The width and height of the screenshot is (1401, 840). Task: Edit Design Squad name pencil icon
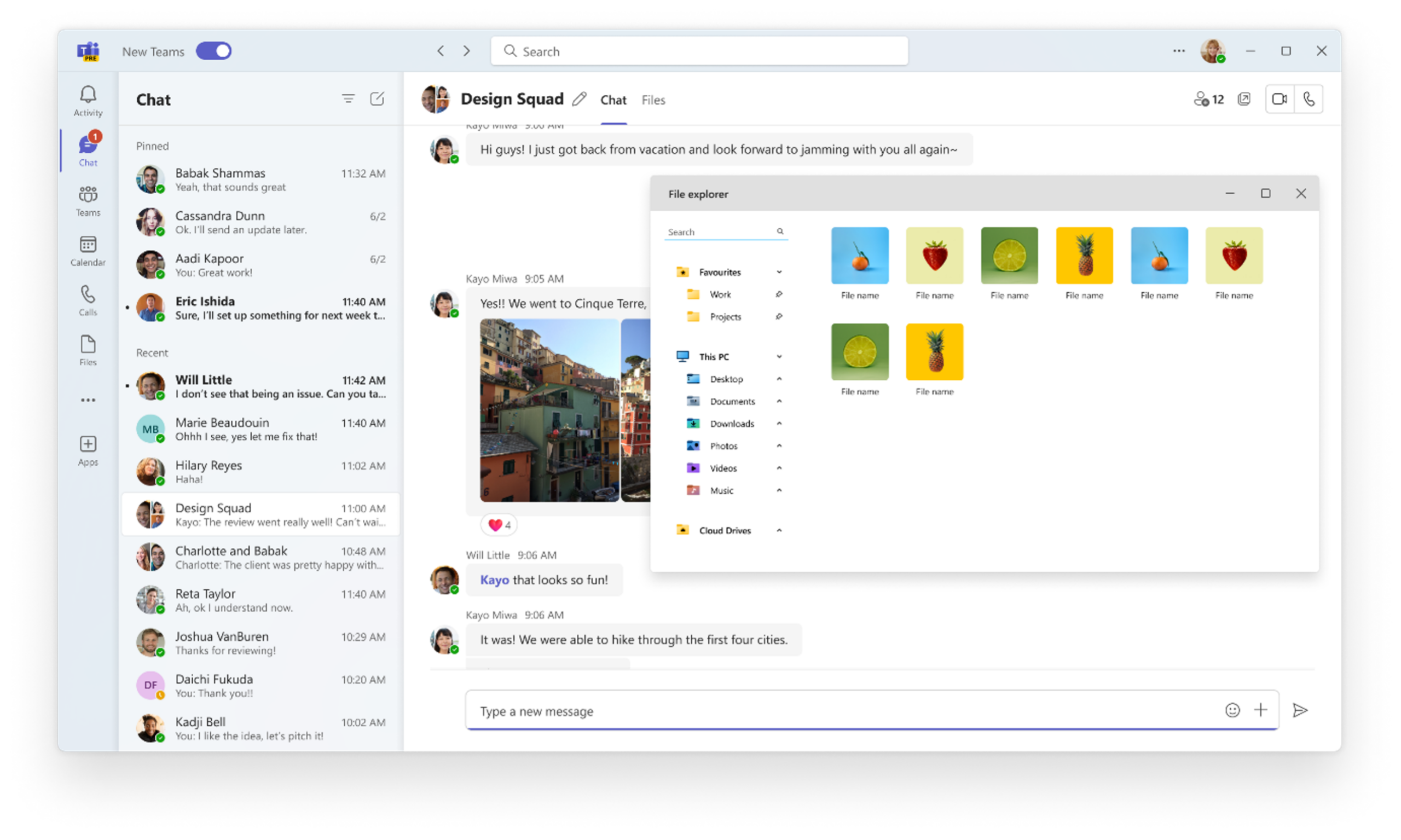click(578, 100)
